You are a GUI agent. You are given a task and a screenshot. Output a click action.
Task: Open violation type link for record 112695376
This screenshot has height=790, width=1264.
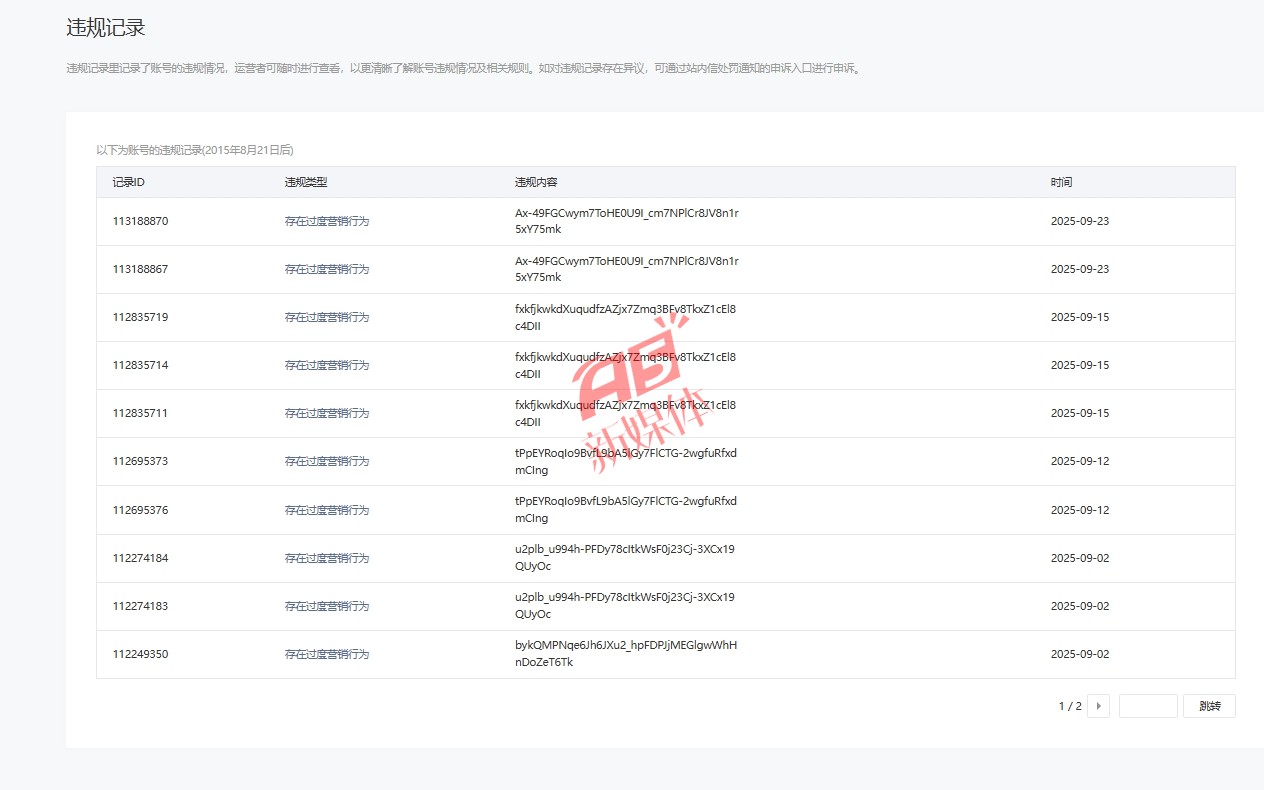327,510
